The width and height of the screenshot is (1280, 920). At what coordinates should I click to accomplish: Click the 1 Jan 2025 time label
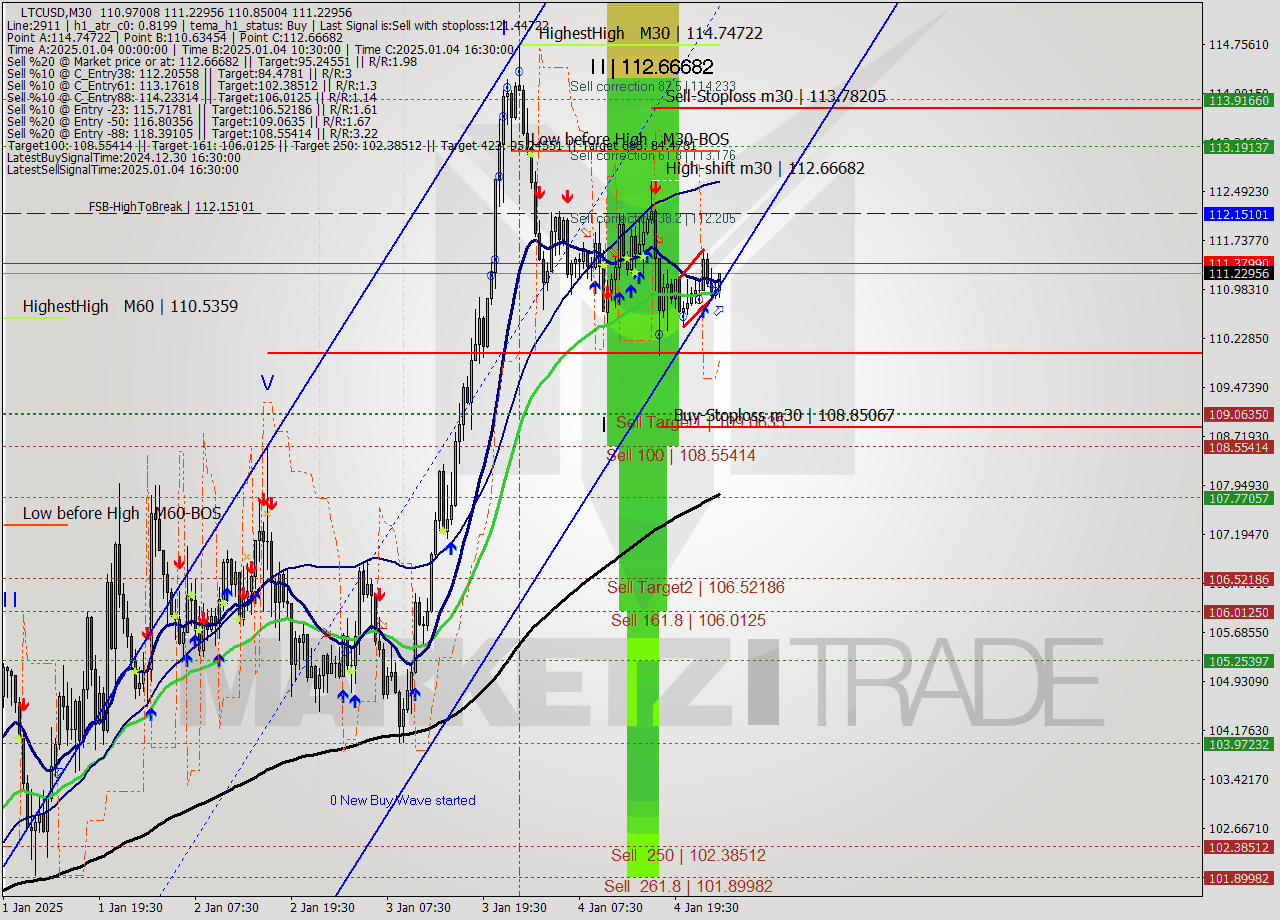point(31,908)
